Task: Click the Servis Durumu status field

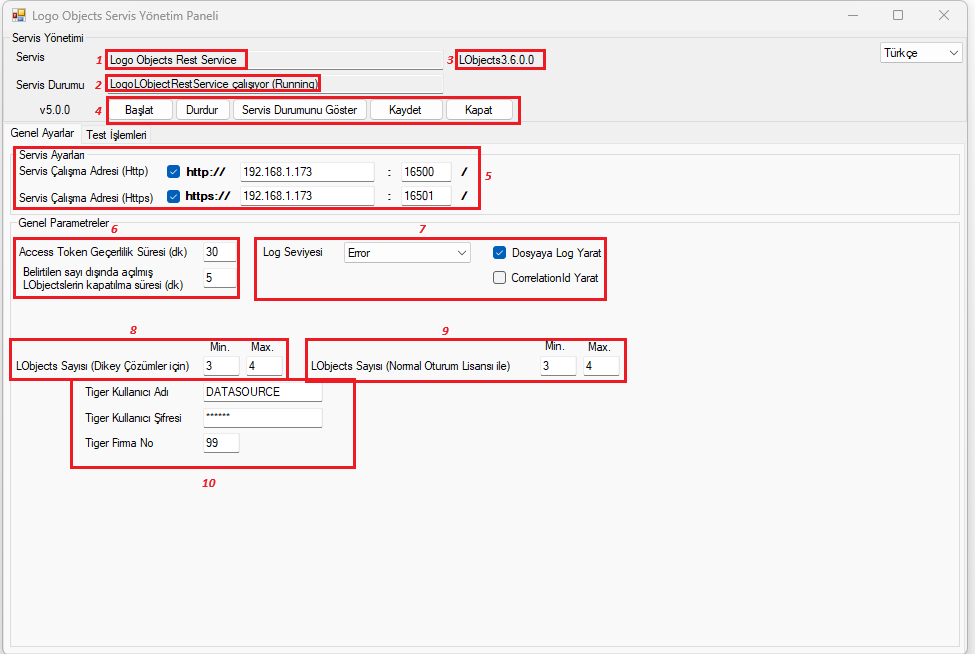Action: tap(274, 84)
